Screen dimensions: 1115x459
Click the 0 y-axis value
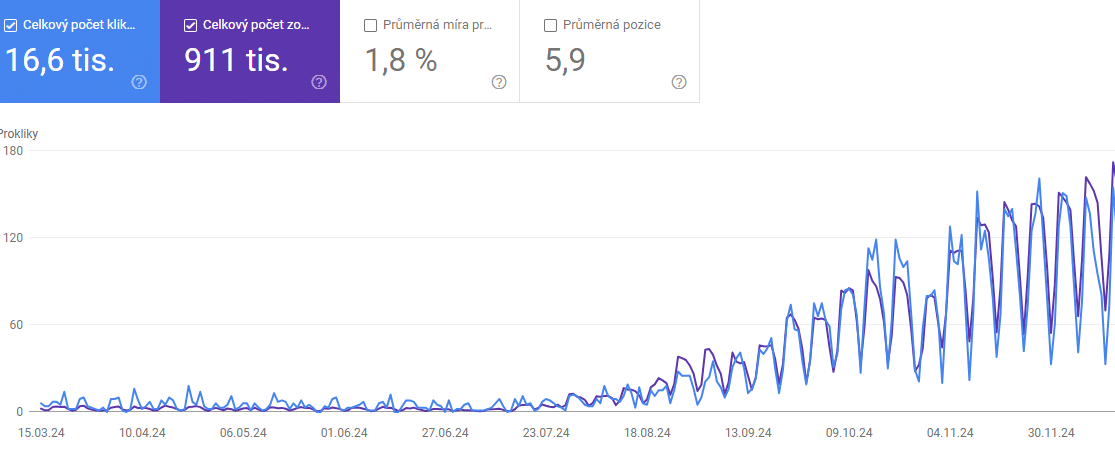pyautogui.click(x=19, y=411)
